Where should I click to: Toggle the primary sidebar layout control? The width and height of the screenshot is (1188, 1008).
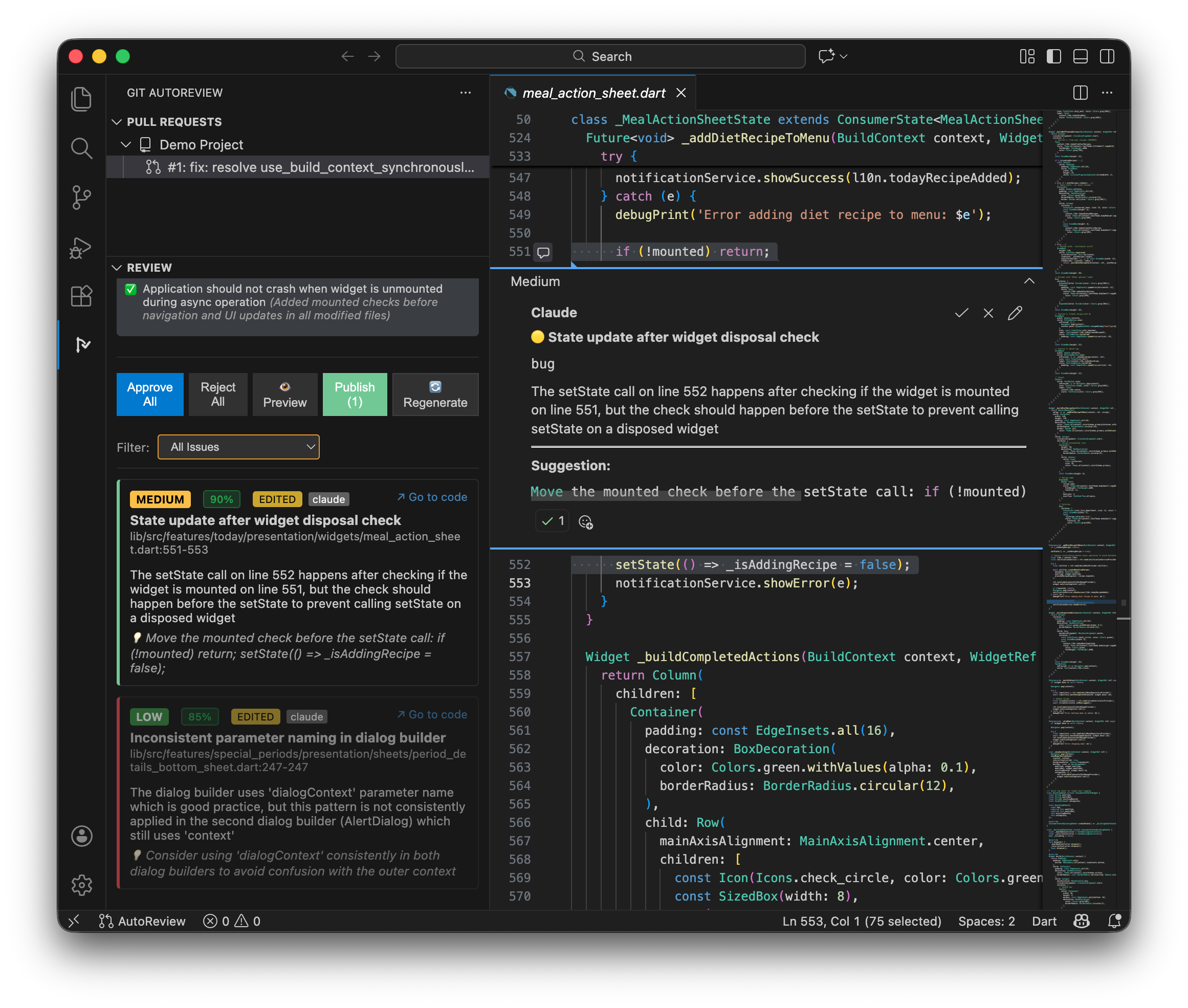coord(1054,57)
